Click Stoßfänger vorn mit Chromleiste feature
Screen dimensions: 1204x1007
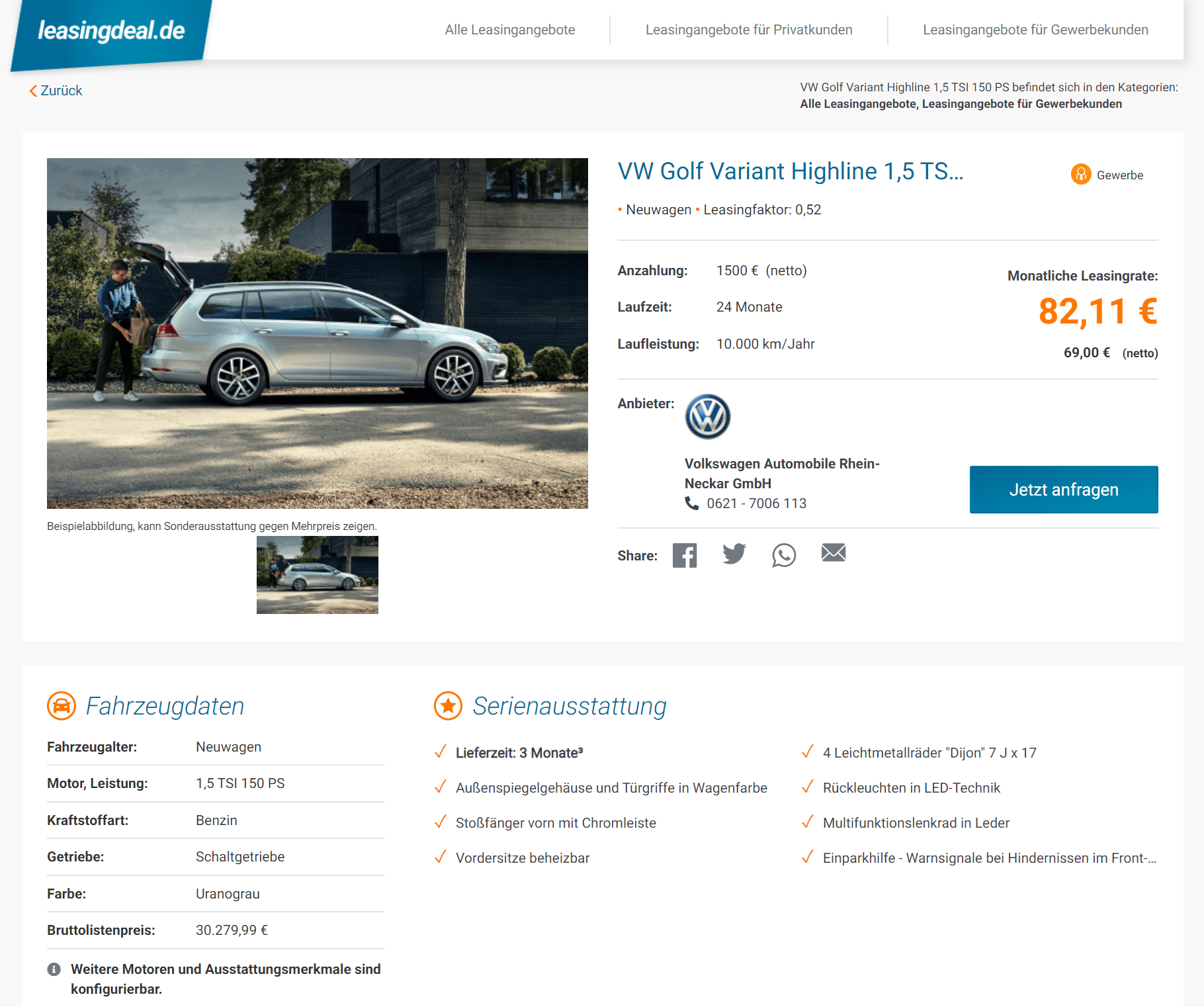(556, 823)
